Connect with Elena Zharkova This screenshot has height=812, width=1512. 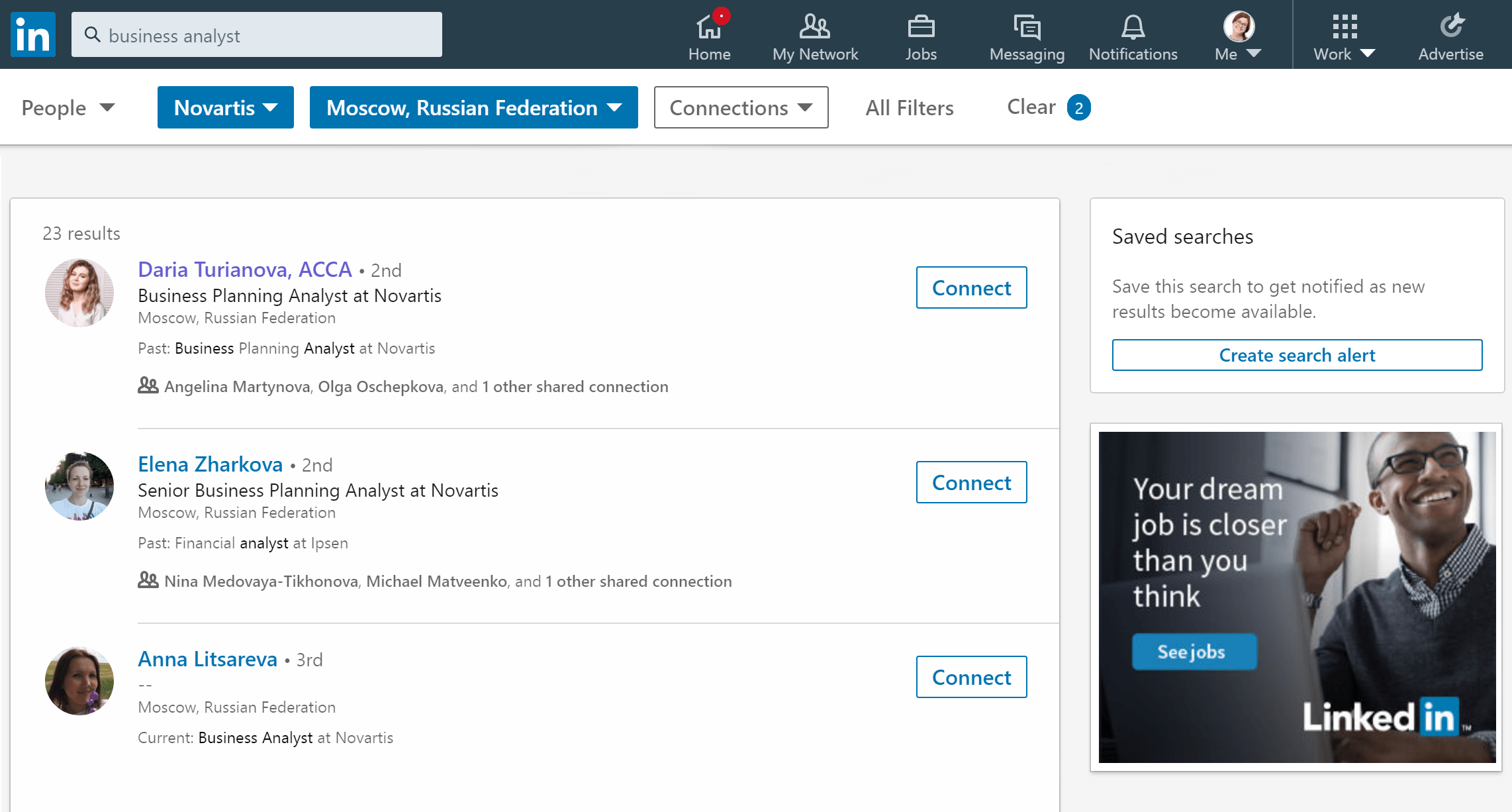972,482
